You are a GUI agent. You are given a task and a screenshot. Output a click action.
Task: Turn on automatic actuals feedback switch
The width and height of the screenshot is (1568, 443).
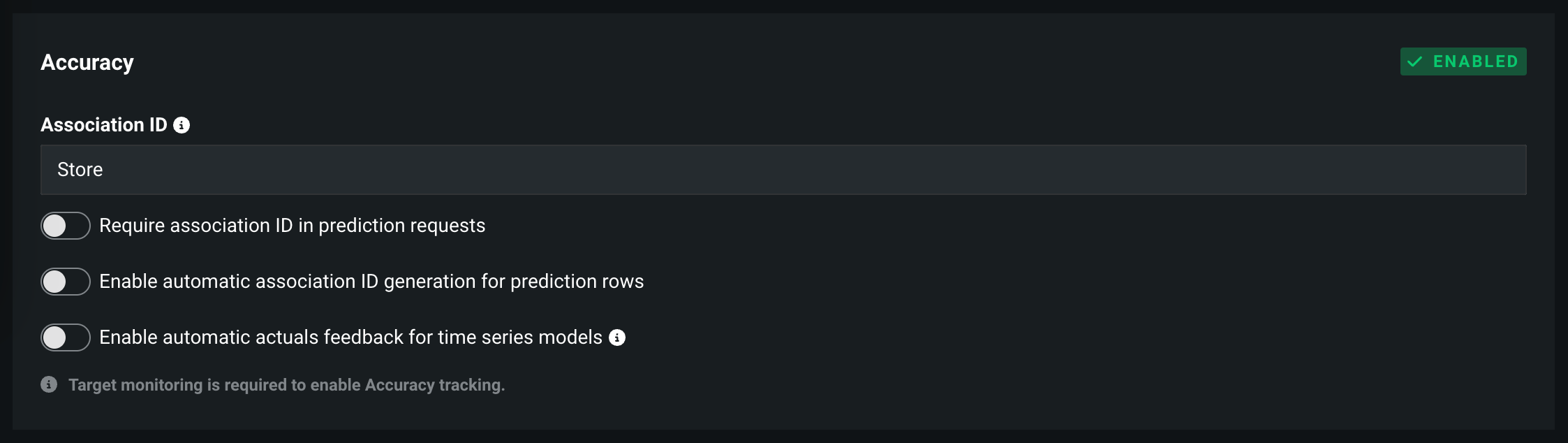point(66,337)
